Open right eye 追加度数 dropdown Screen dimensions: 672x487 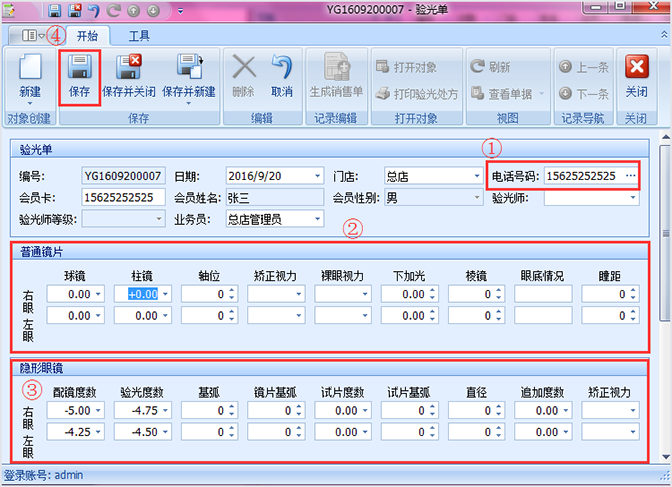click(x=566, y=410)
